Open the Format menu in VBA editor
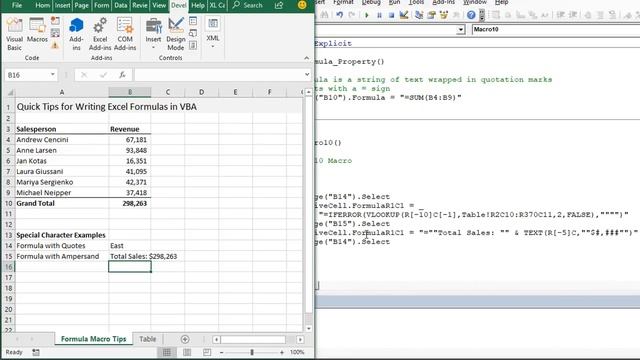The image size is (640, 360). pos(343,2)
